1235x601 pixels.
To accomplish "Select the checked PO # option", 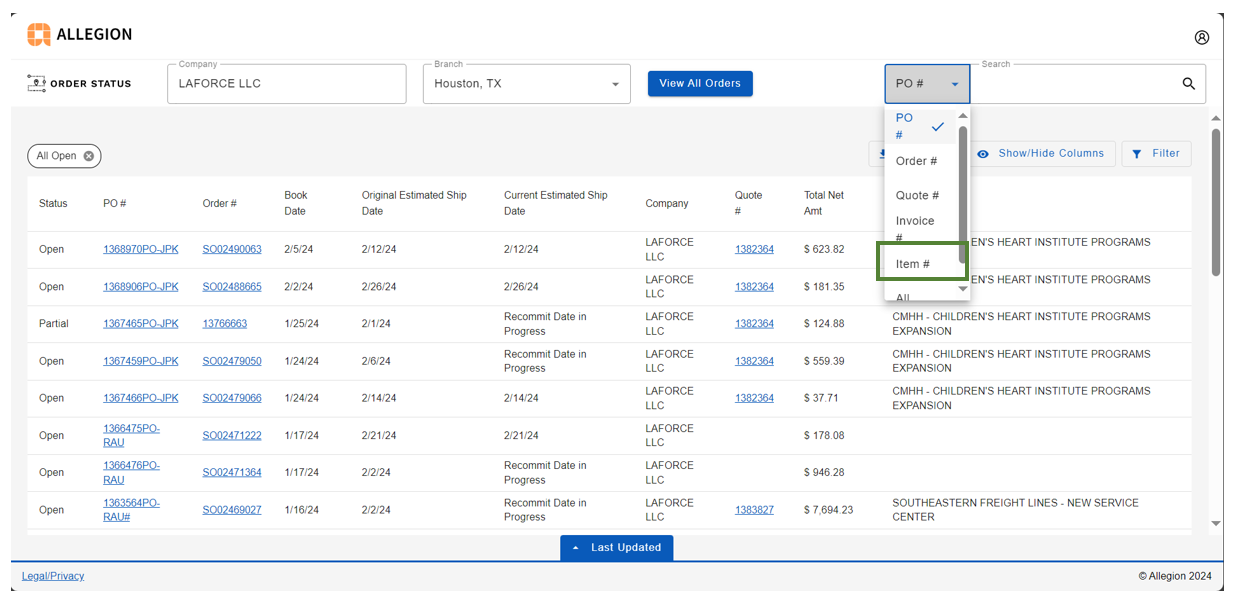I will (920, 126).
